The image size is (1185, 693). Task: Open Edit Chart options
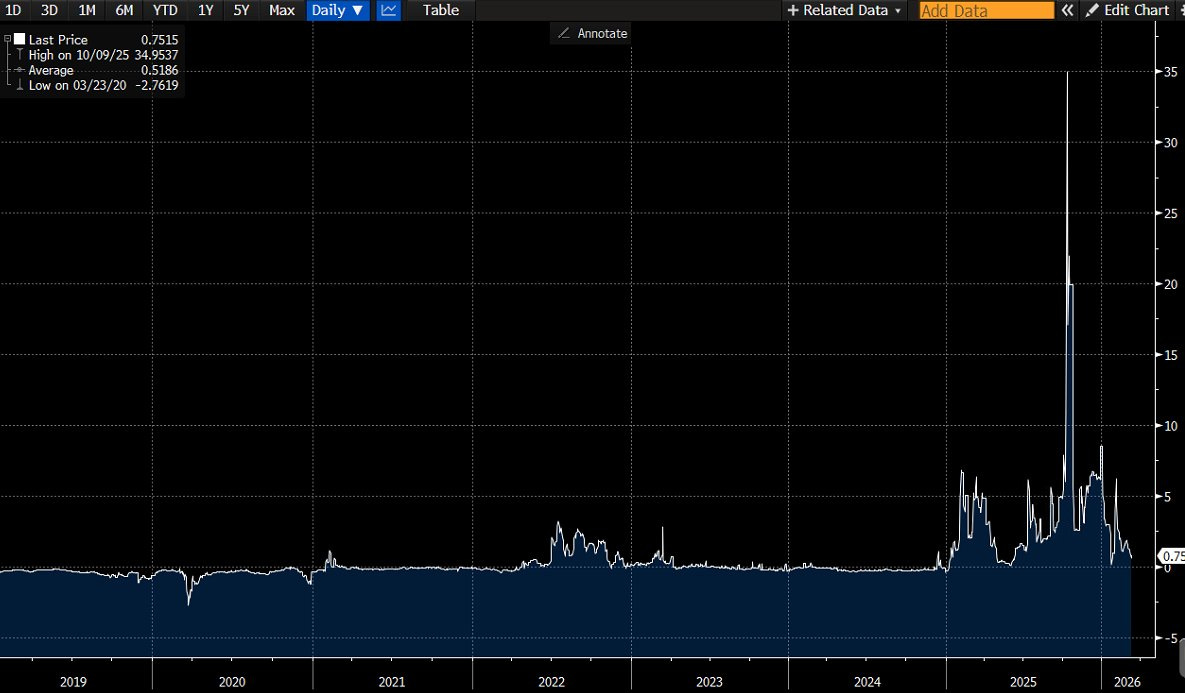[x=1128, y=10]
